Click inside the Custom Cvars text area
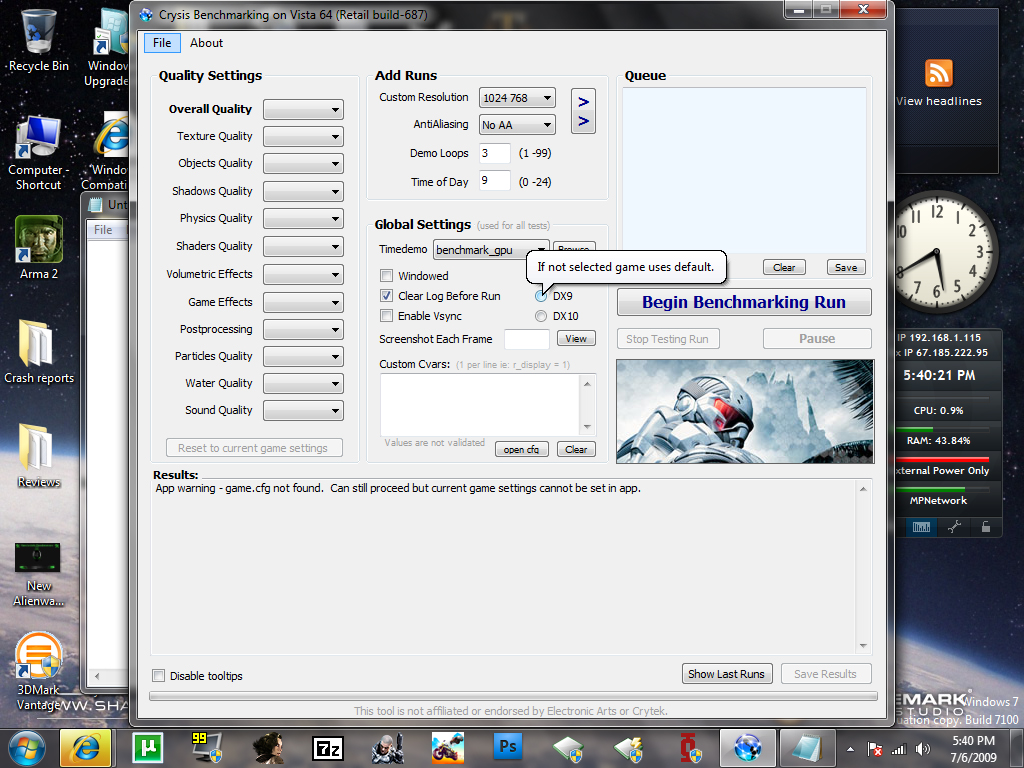1024x768 pixels. [x=481, y=404]
